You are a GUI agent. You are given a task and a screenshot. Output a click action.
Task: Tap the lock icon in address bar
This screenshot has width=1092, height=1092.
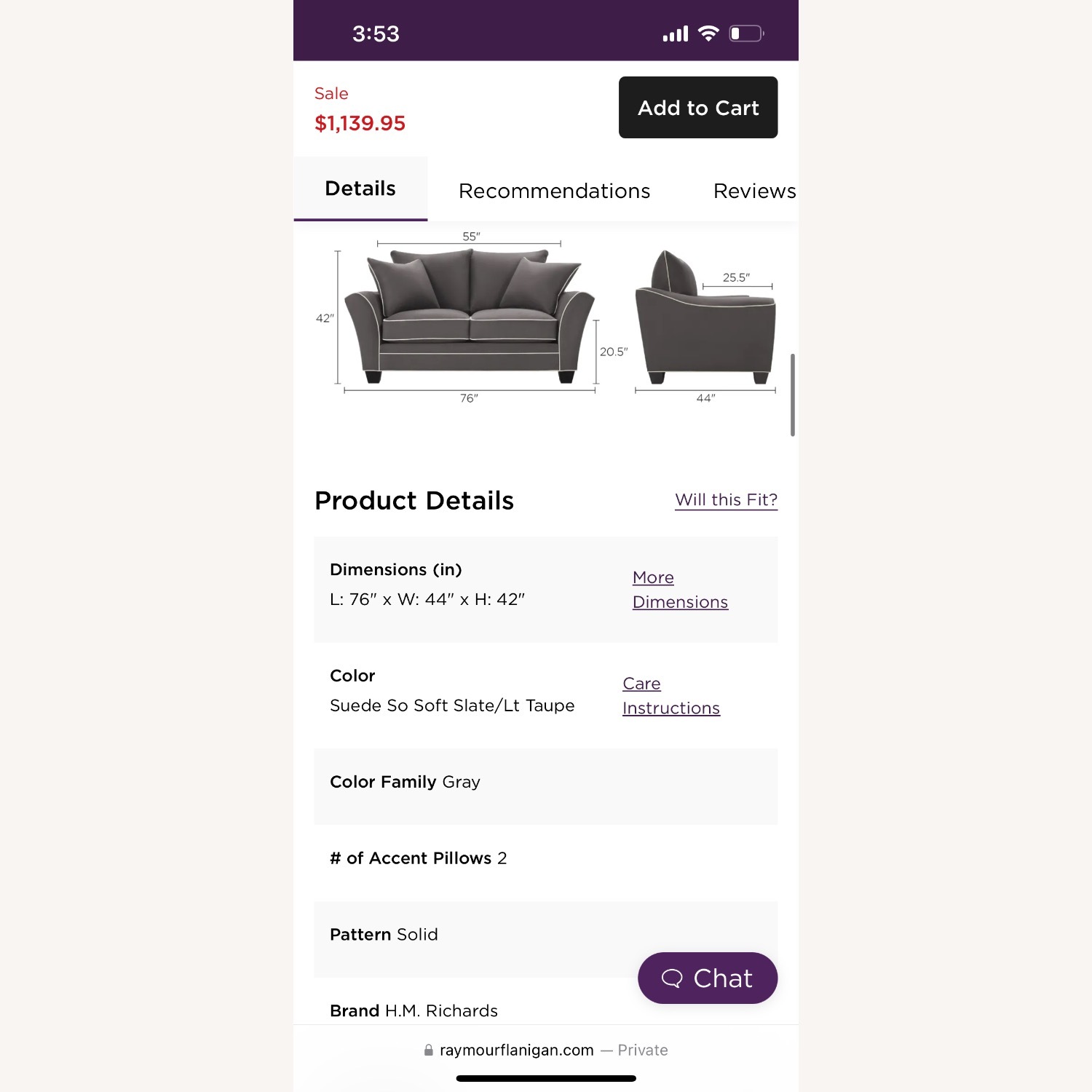[429, 1051]
